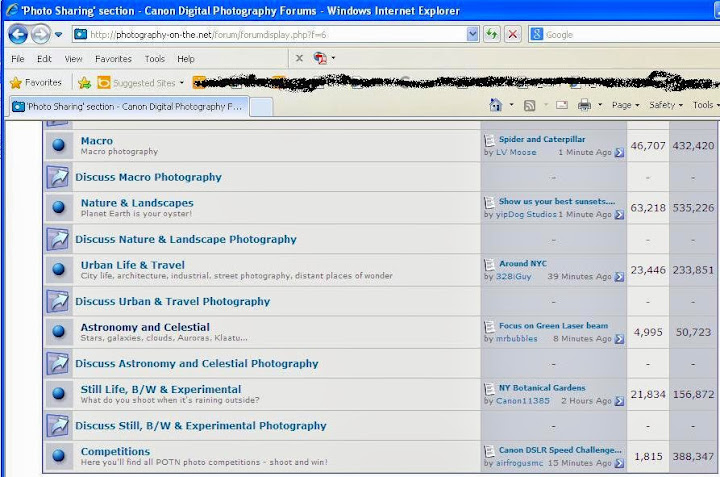Viewport: 720px width, 477px height.
Task: Open the NY Botanical Gardens thread
Action: click(542, 388)
